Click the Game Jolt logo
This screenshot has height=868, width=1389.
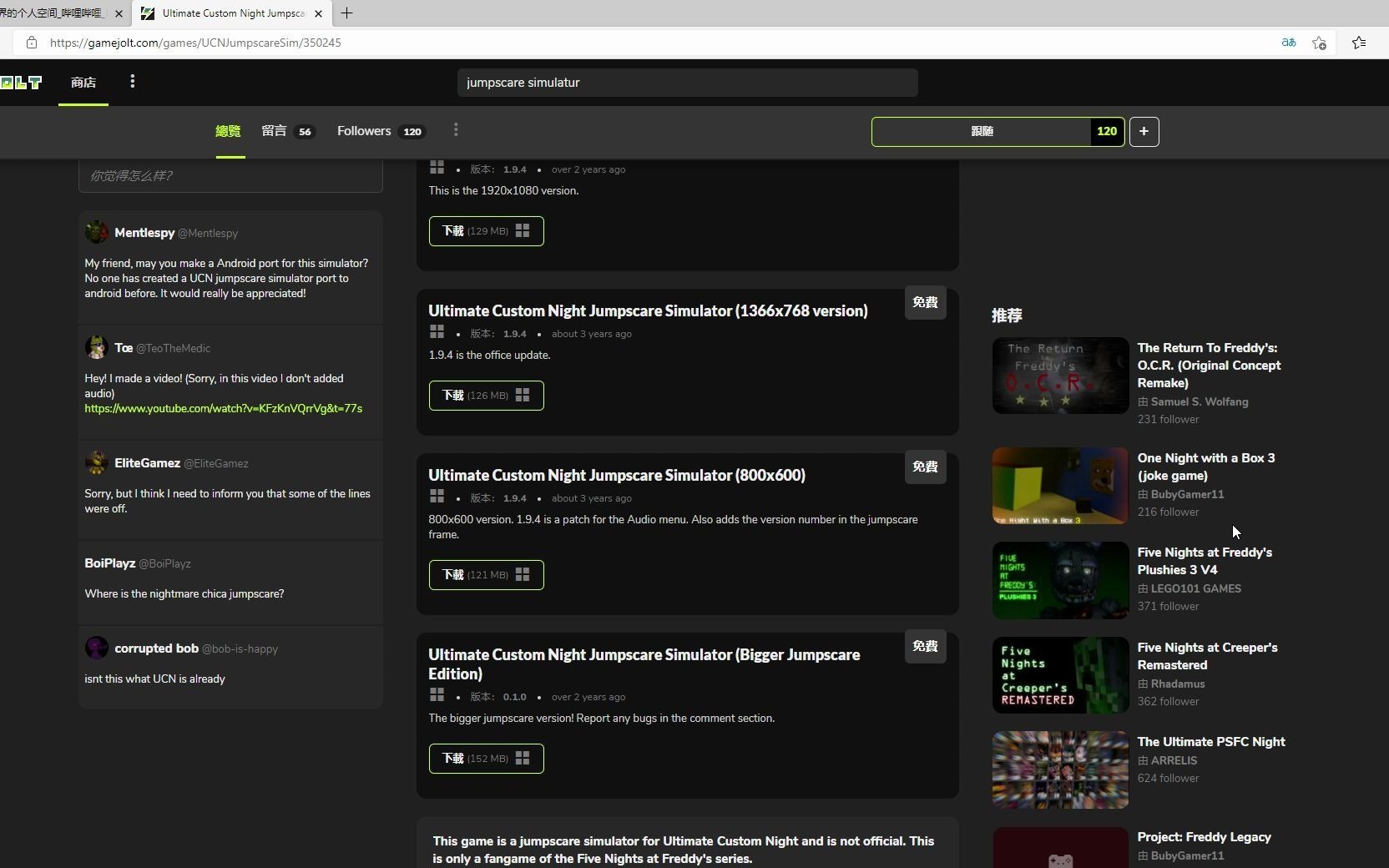click(x=21, y=82)
